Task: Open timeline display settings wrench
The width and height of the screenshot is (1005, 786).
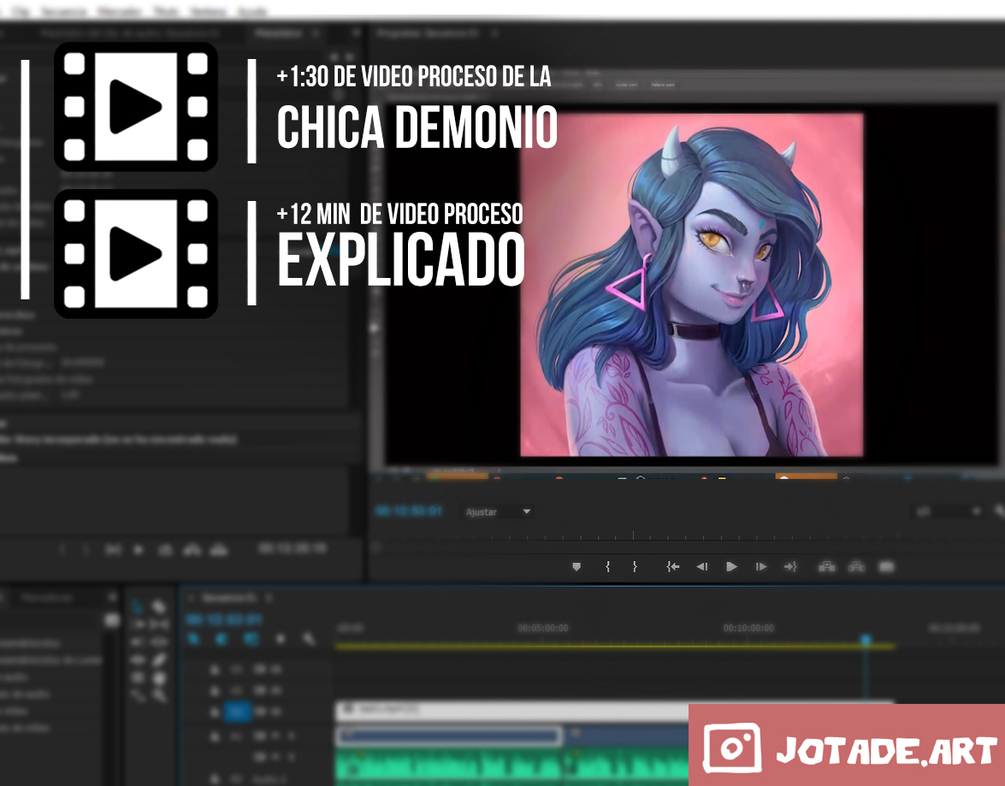Action: [309, 639]
